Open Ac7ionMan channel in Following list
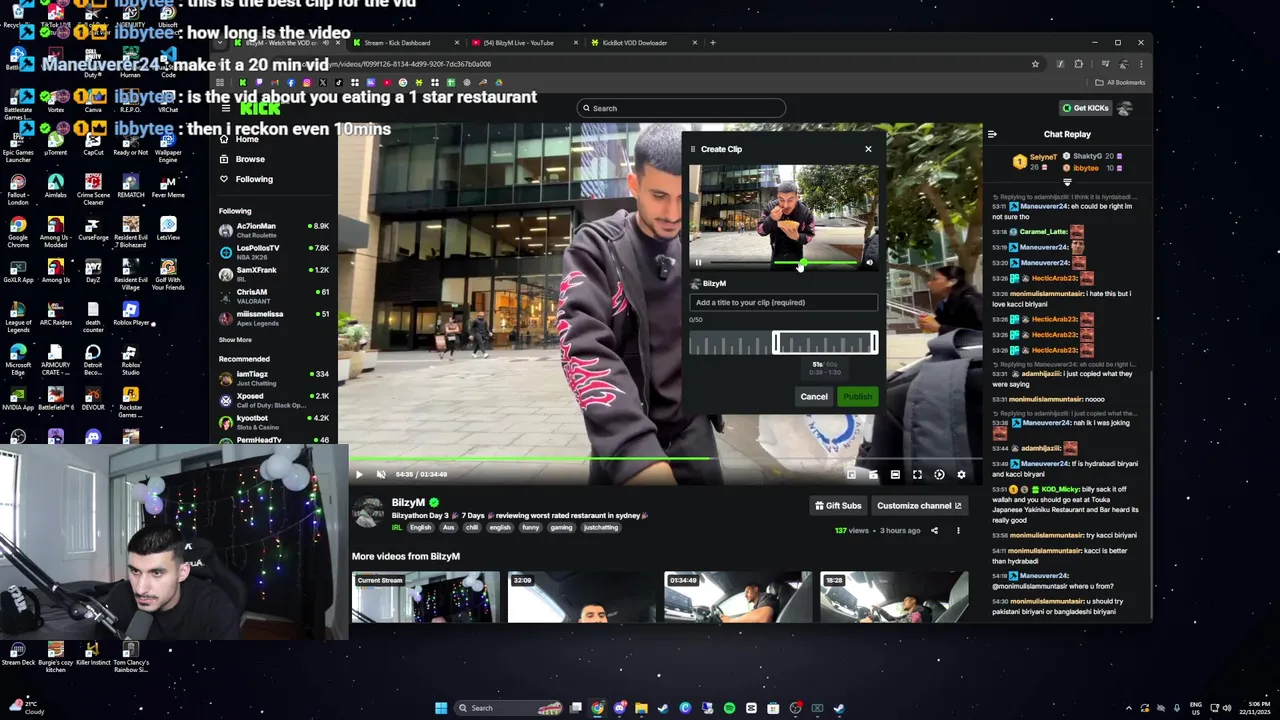 (275, 229)
